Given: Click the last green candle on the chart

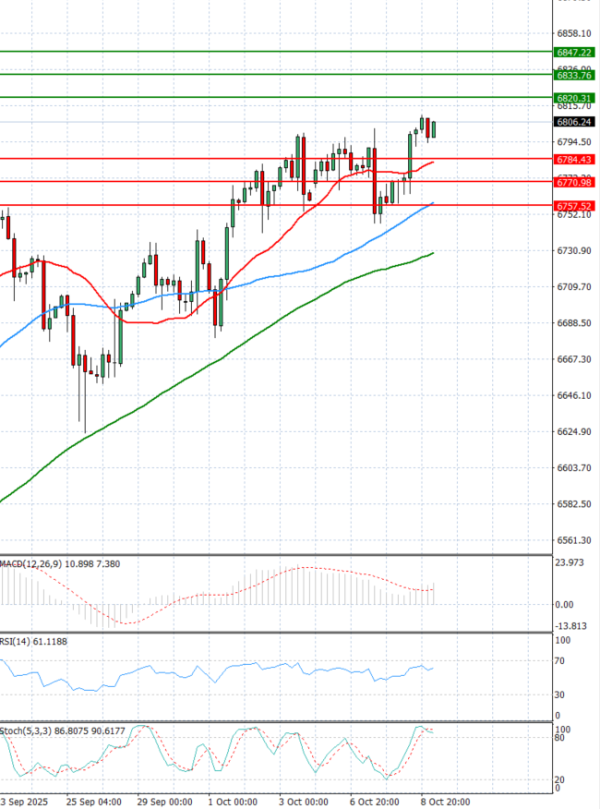Looking at the screenshot, I should 434,129.
